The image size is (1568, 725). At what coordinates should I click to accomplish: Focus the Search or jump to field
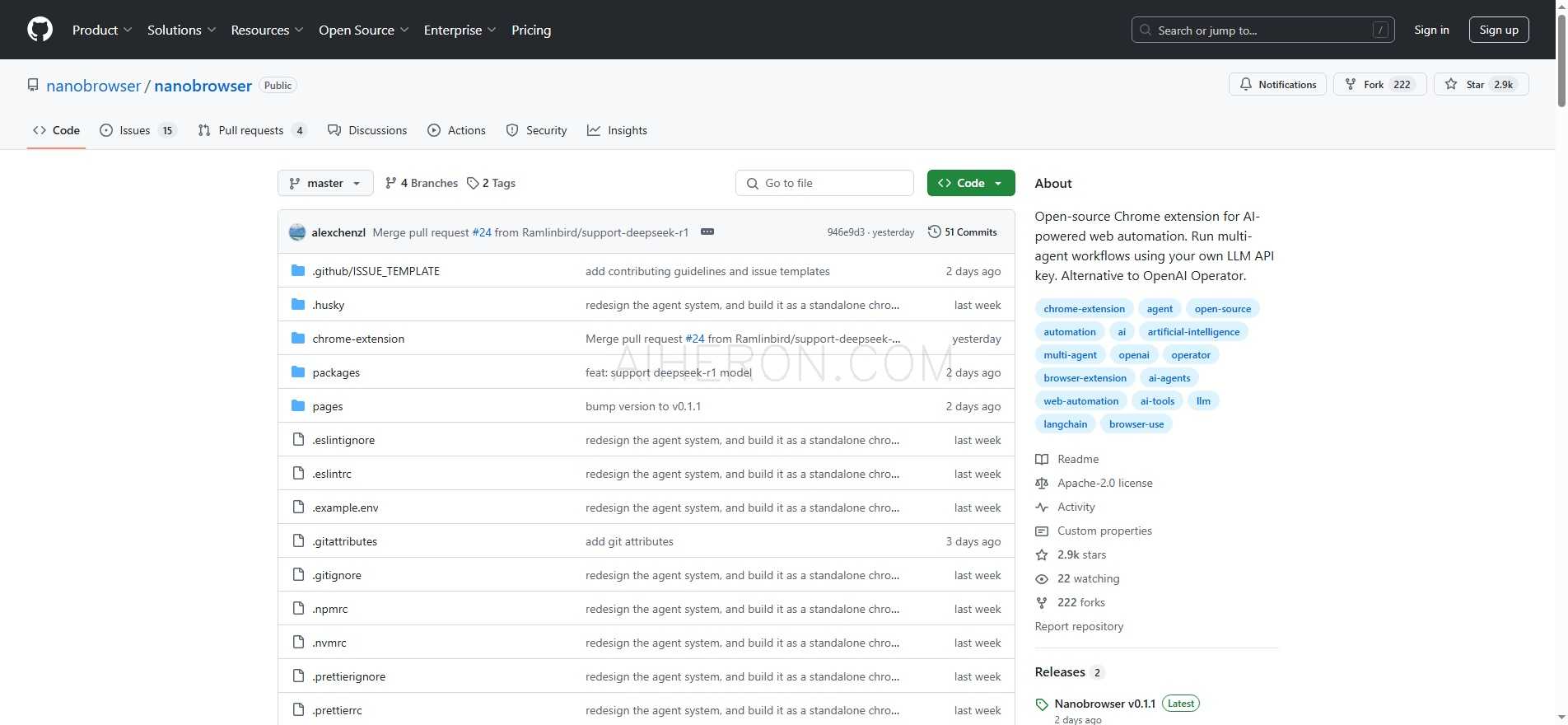pyautogui.click(x=1263, y=30)
